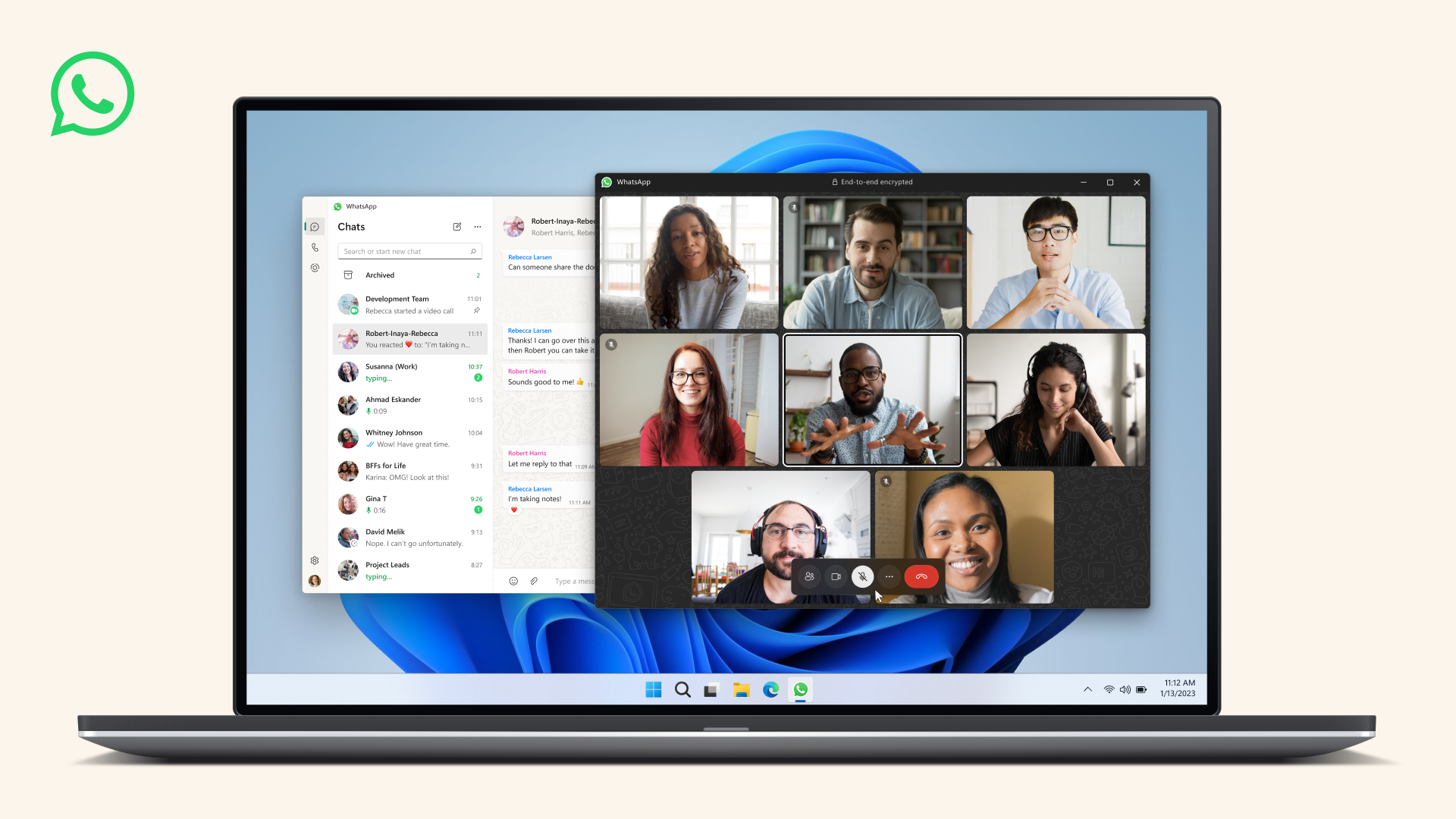This screenshot has width=1456, height=819.
Task: Click the compose new chat icon
Action: coord(457,226)
